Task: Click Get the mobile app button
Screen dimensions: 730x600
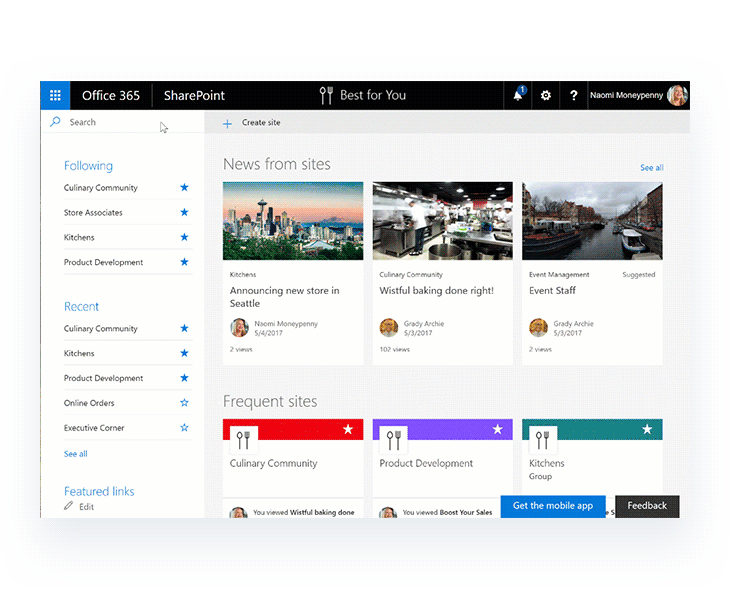Action: click(553, 506)
